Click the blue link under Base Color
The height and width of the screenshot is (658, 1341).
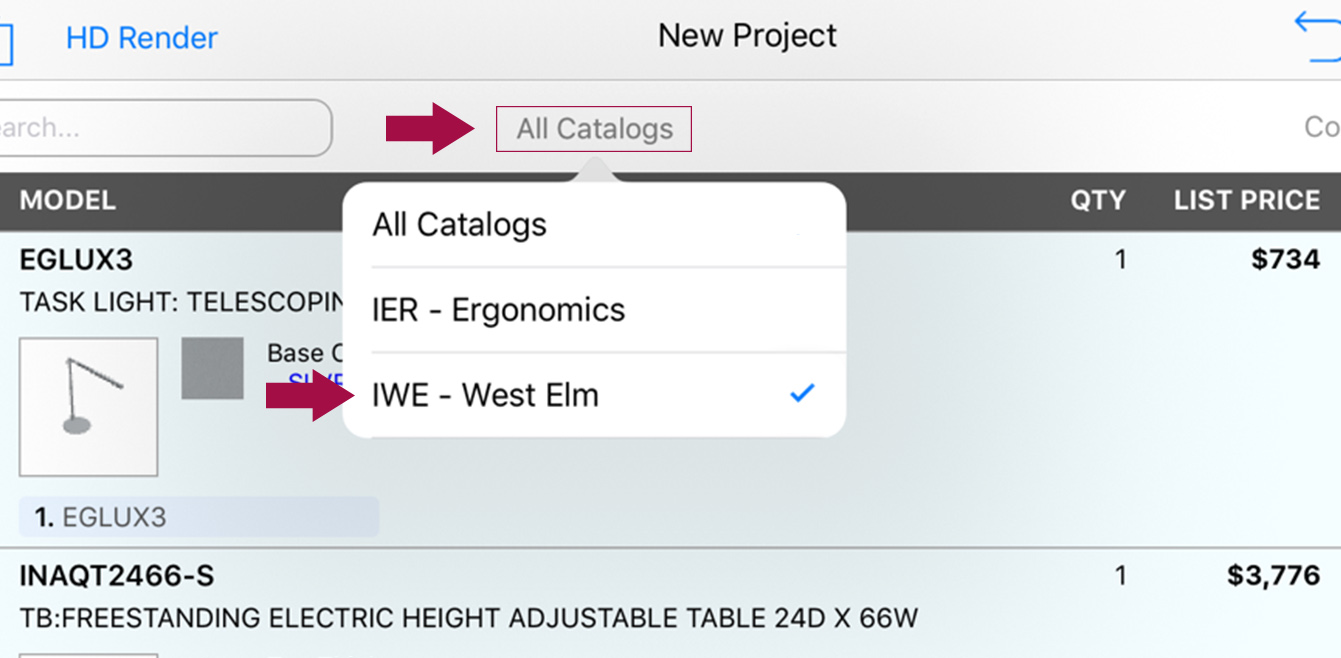(315, 381)
